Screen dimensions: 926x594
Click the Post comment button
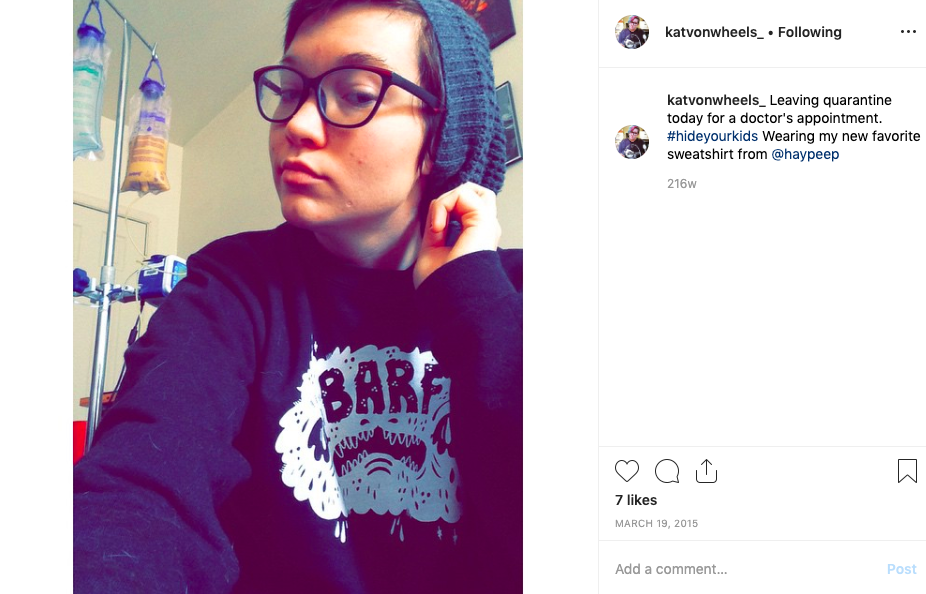[901, 569]
